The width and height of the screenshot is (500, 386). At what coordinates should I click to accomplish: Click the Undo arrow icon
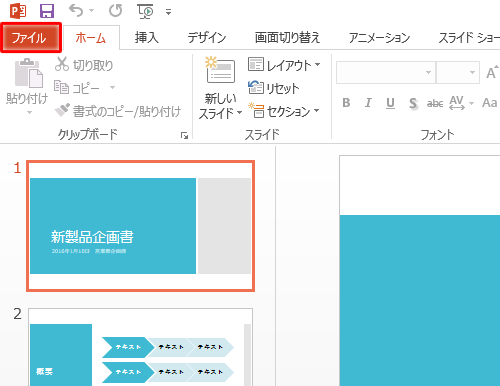coord(76,11)
